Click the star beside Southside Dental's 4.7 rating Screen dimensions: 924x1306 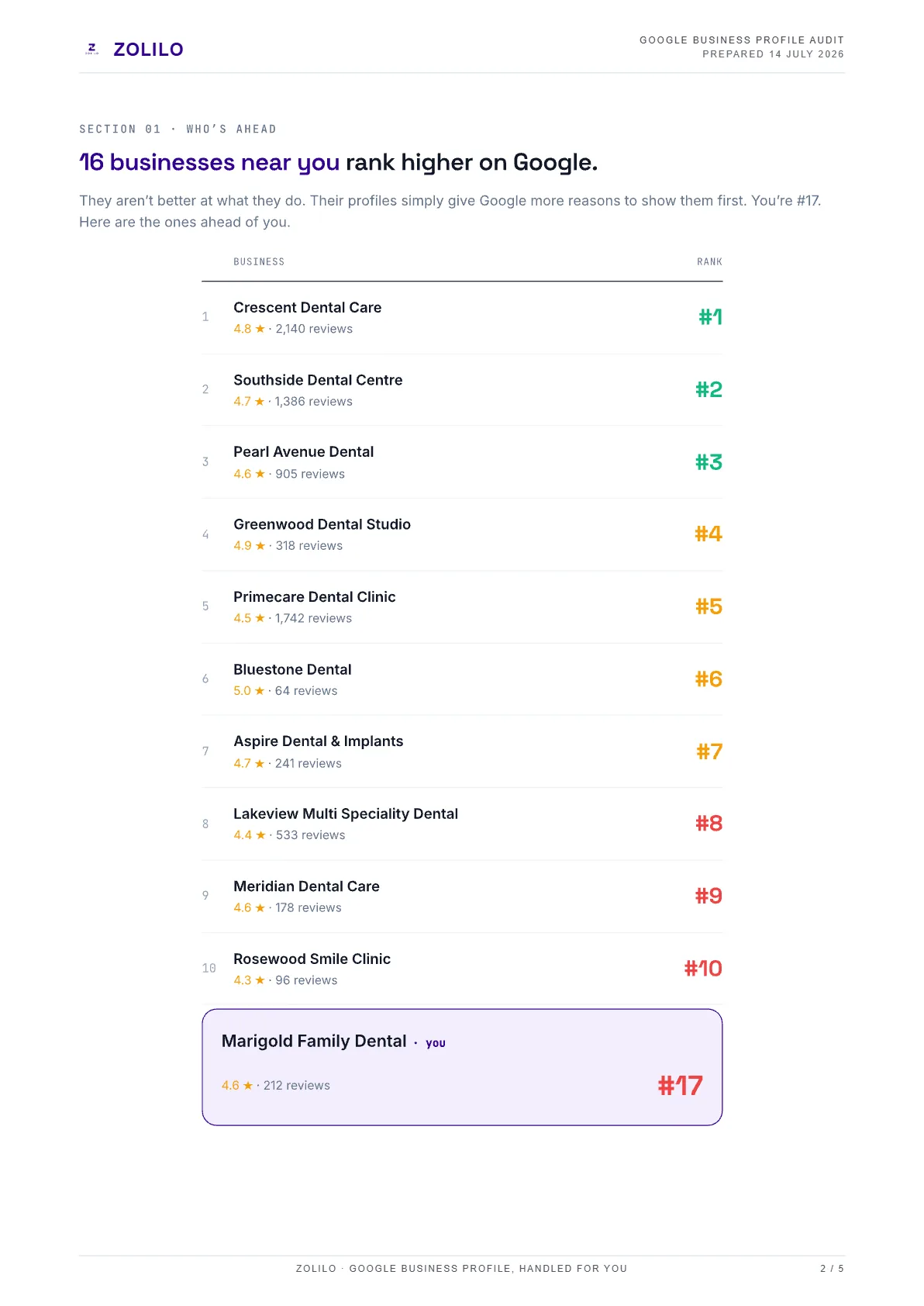[x=260, y=402]
